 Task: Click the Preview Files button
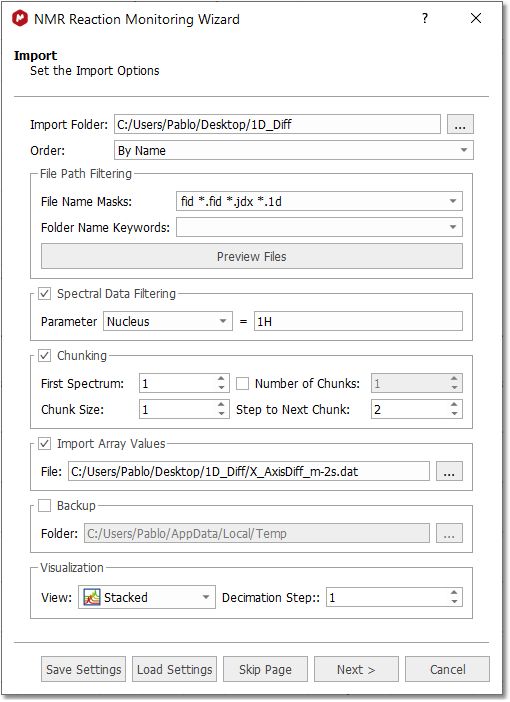(x=252, y=257)
